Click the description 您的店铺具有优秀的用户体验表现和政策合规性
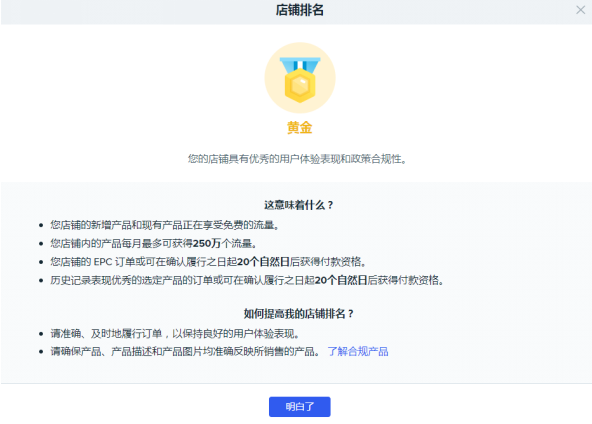 point(298,159)
